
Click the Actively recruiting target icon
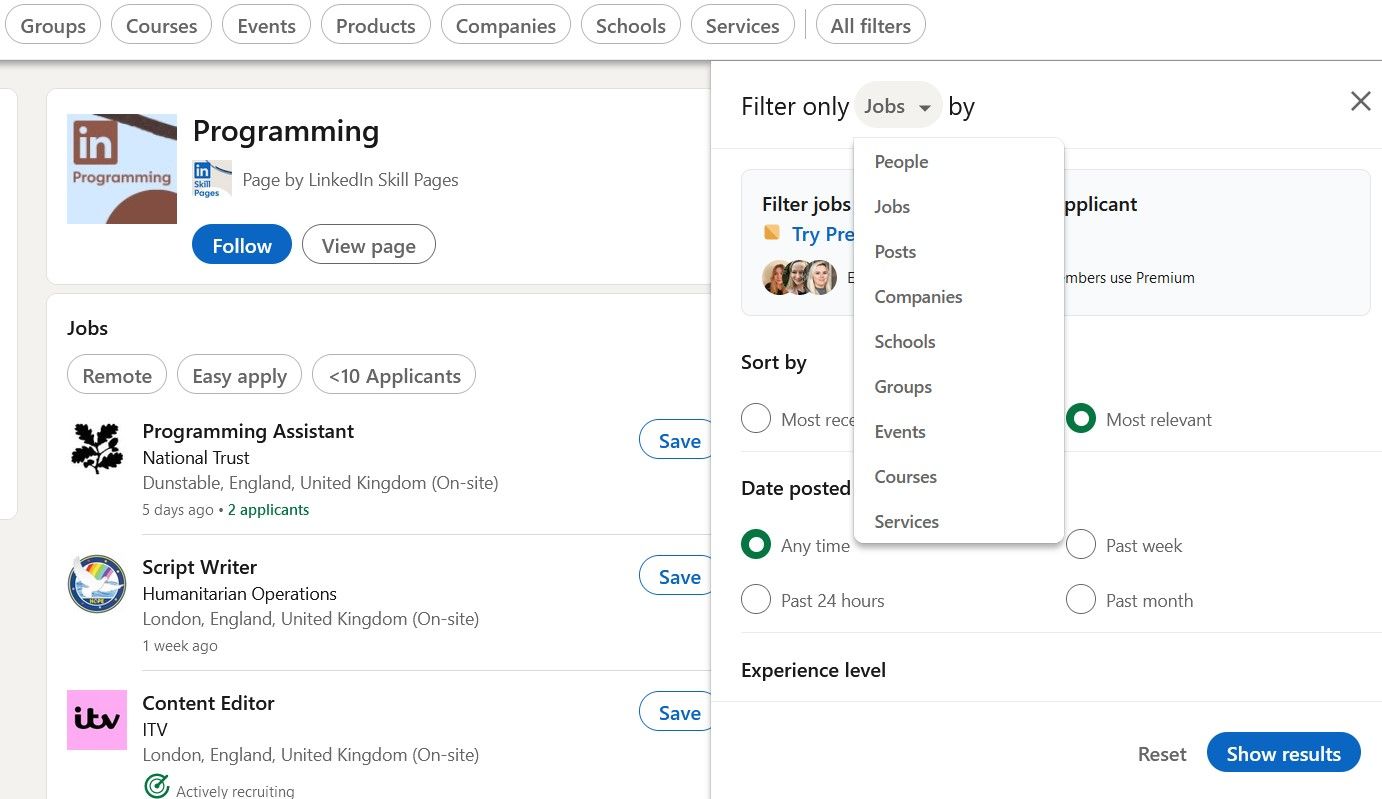pos(157,787)
